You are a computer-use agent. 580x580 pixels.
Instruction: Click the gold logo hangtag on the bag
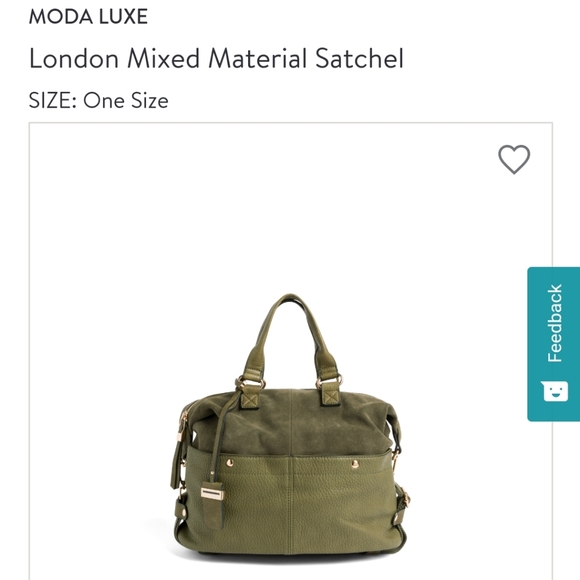pos(212,494)
